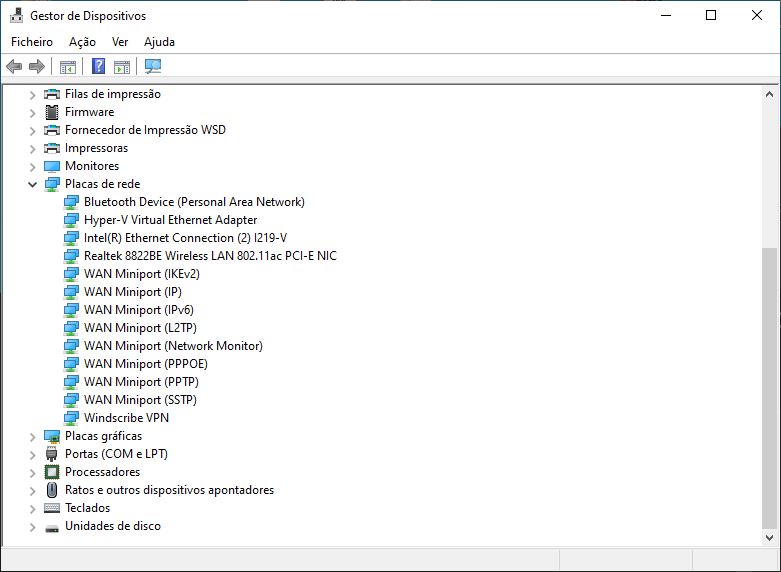The image size is (781, 572).
Task: Expand Ratos e outros dispositivos apontadores
Action: (32, 491)
